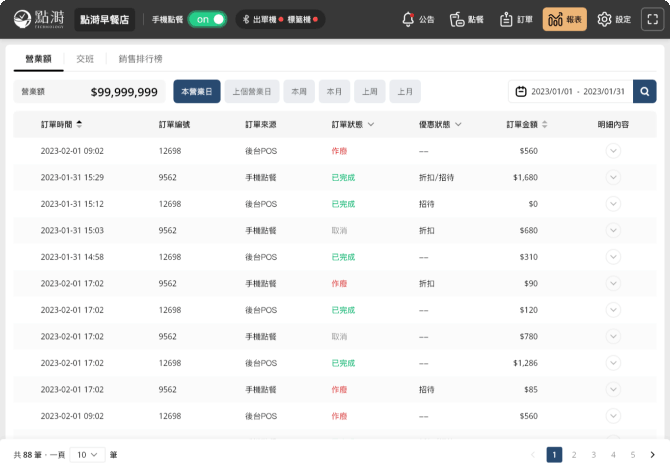This screenshot has height=470, width=670.
Task: Open 設定 settings gear
Action: pyautogui.click(x=613, y=19)
